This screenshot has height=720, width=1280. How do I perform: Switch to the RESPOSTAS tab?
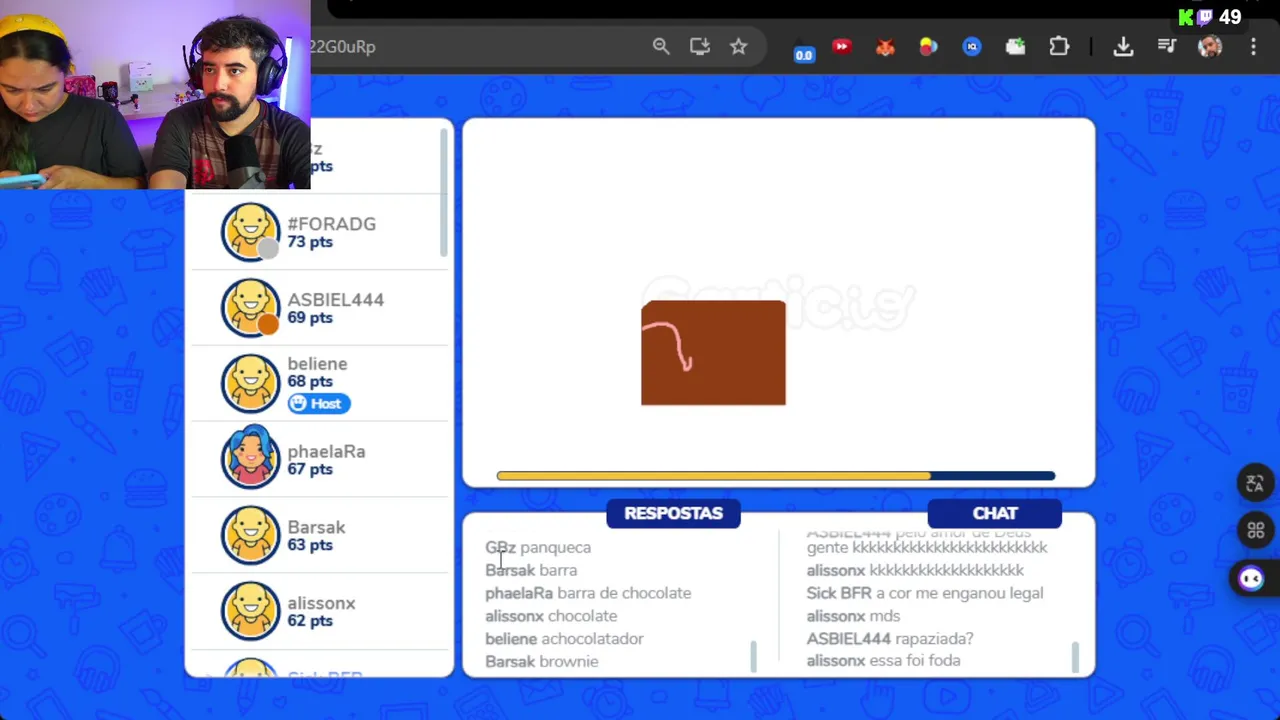pos(673,513)
